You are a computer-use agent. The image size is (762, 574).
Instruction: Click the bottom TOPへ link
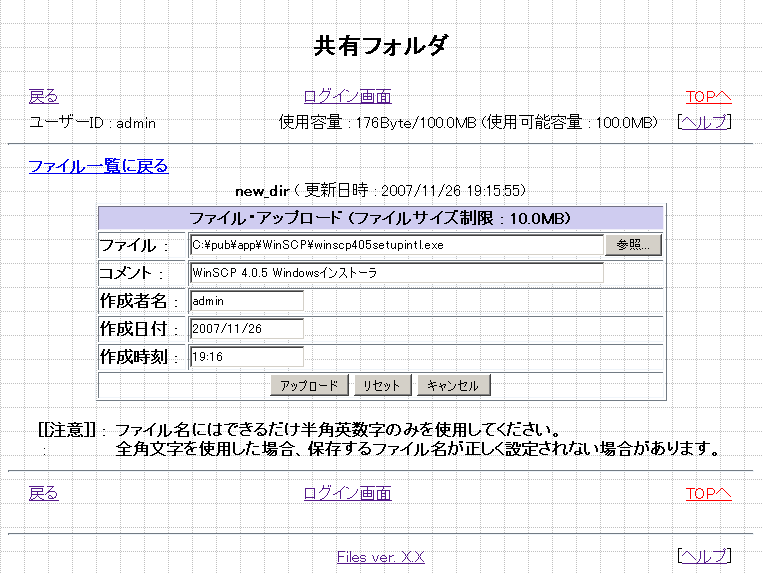pos(708,493)
